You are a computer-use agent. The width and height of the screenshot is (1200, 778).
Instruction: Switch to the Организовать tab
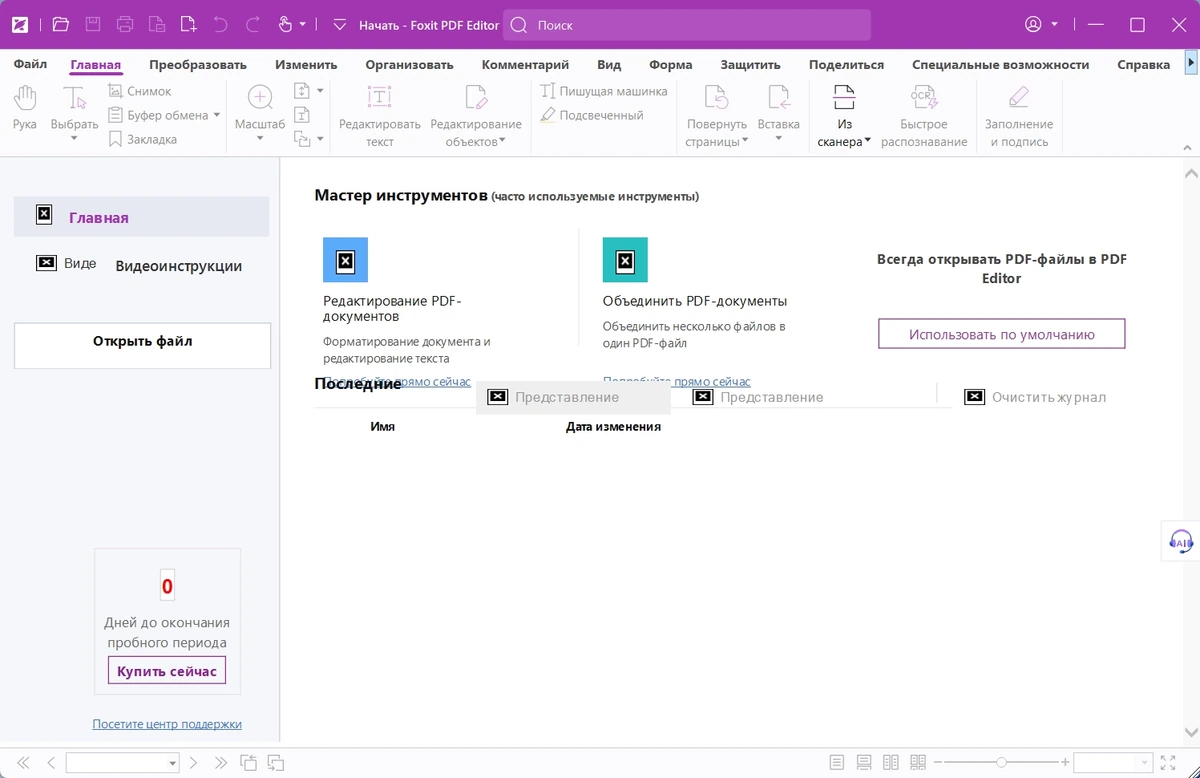(x=409, y=64)
